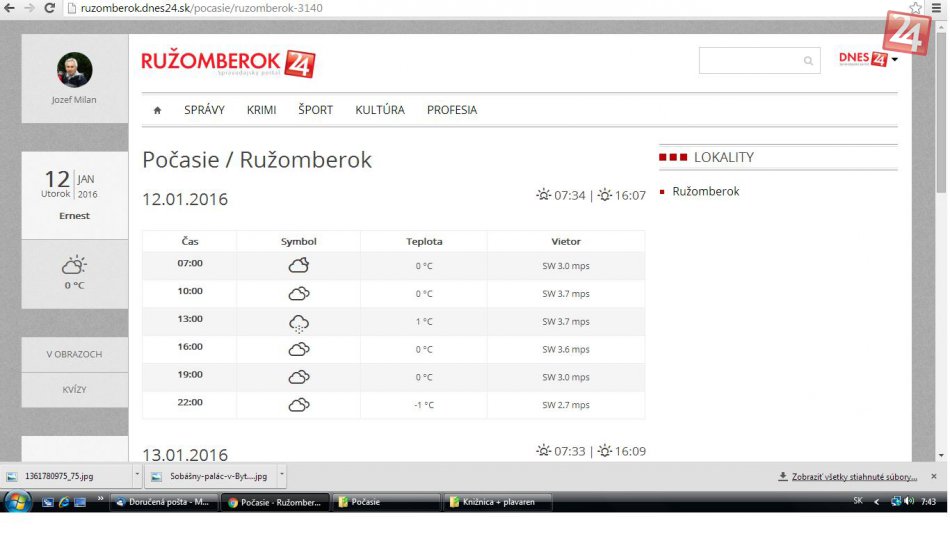The image size is (950, 534).
Task: Navigate to the KULTÚRA section
Action: (380, 110)
